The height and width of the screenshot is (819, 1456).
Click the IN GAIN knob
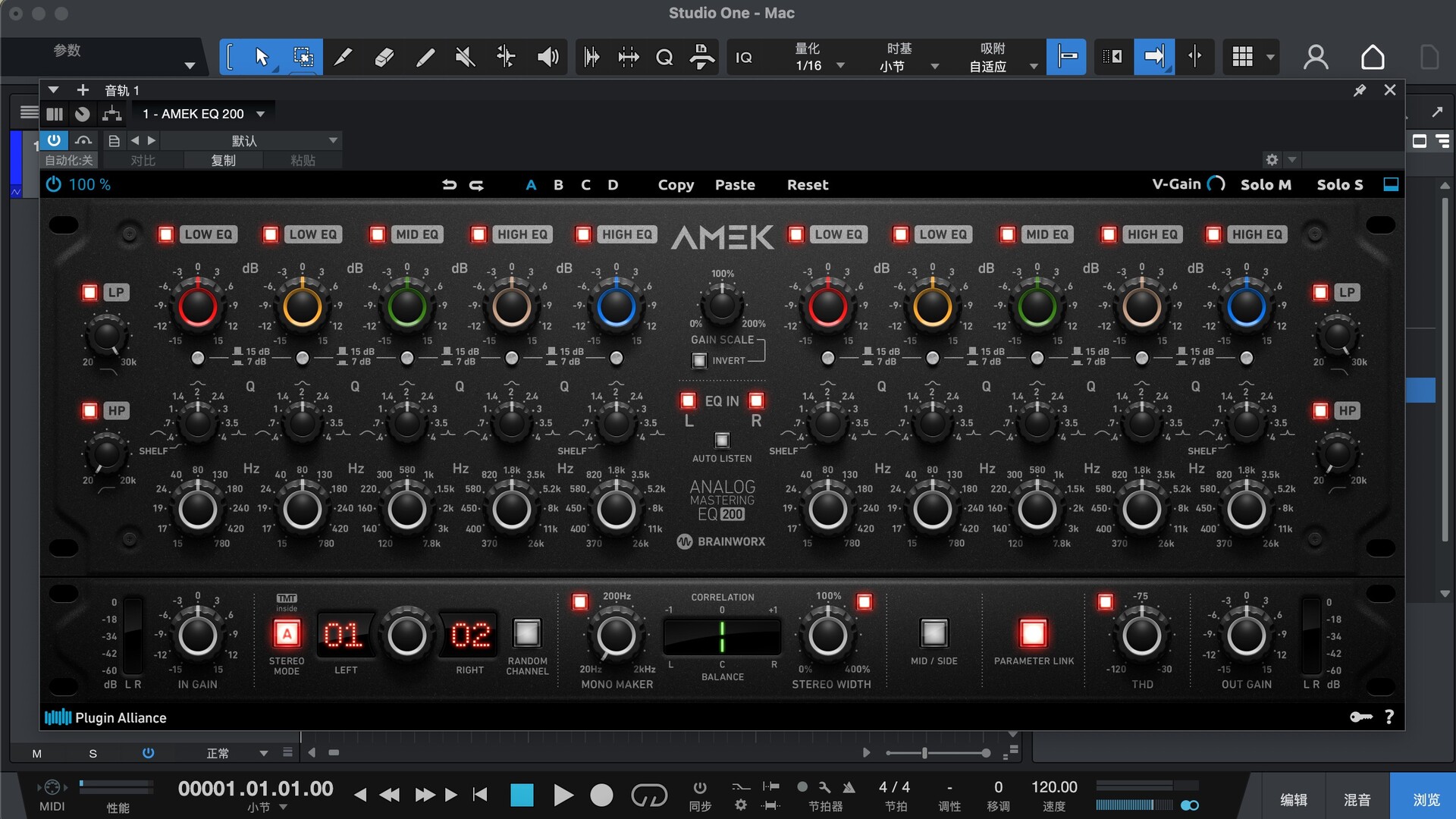[197, 635]
